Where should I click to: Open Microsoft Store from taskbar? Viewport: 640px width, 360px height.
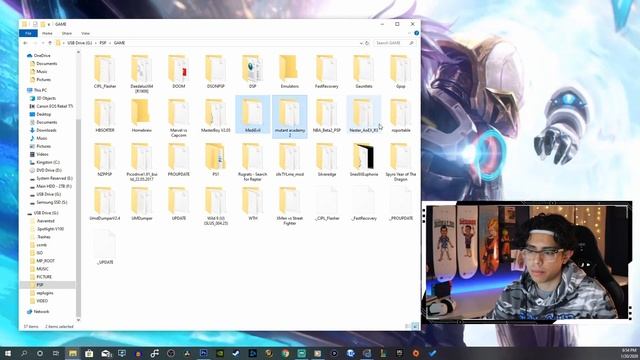pyautogui.click(x=89, y=353)
